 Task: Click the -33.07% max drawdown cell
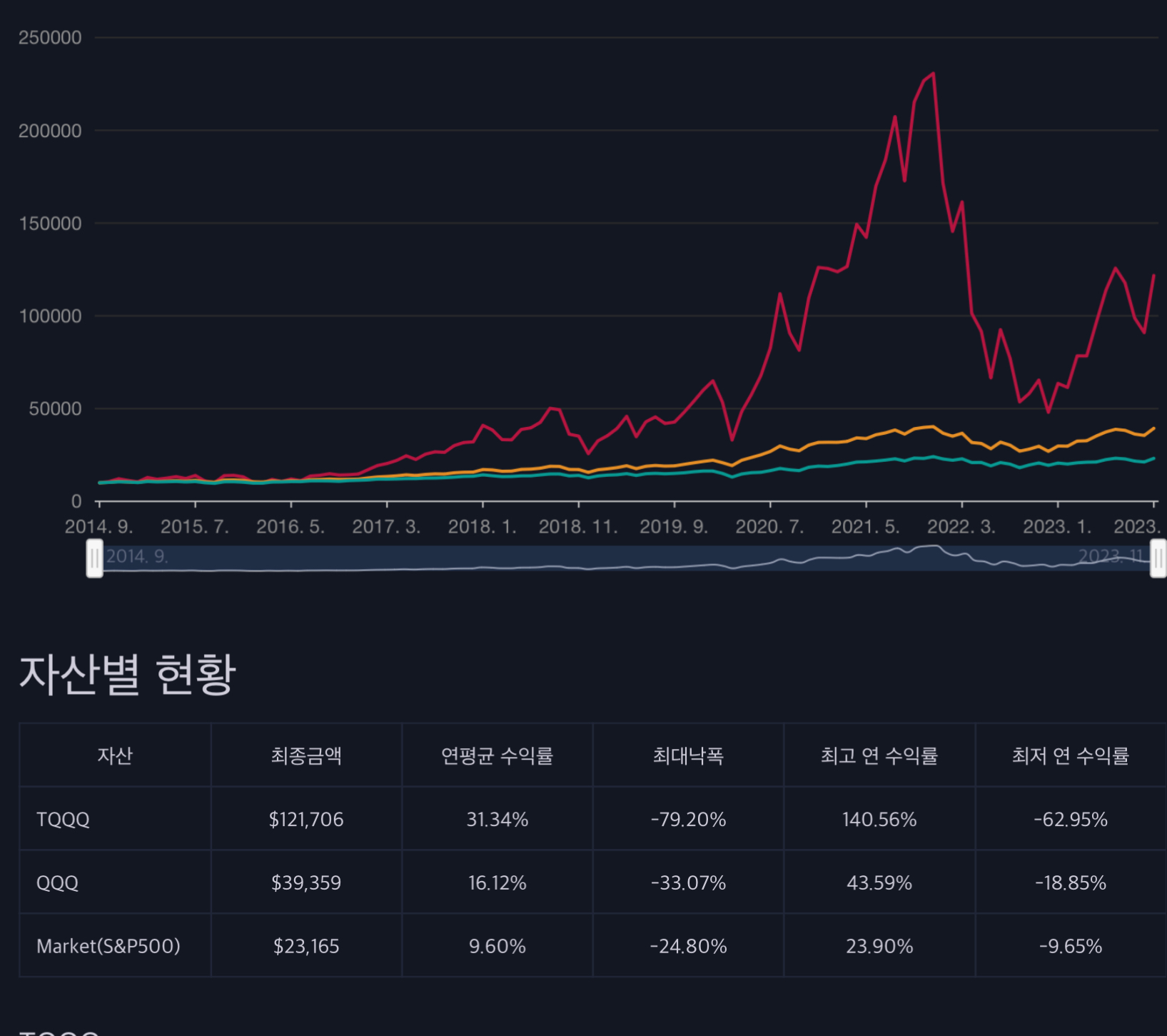pos(688,882)
